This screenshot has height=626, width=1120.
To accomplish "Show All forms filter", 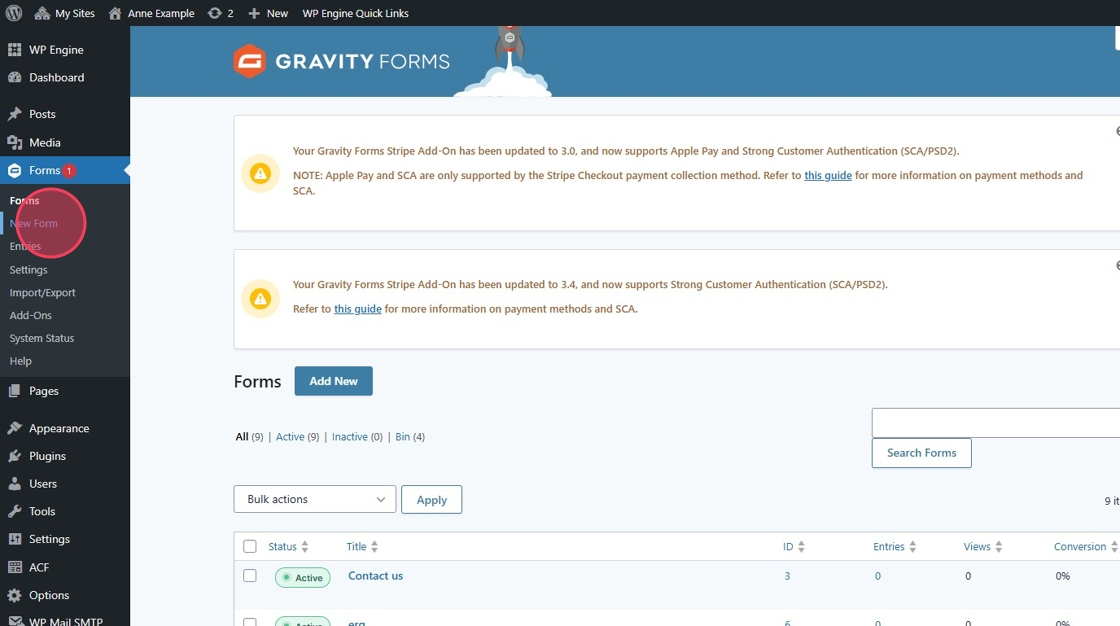I will tap(249, 437).
